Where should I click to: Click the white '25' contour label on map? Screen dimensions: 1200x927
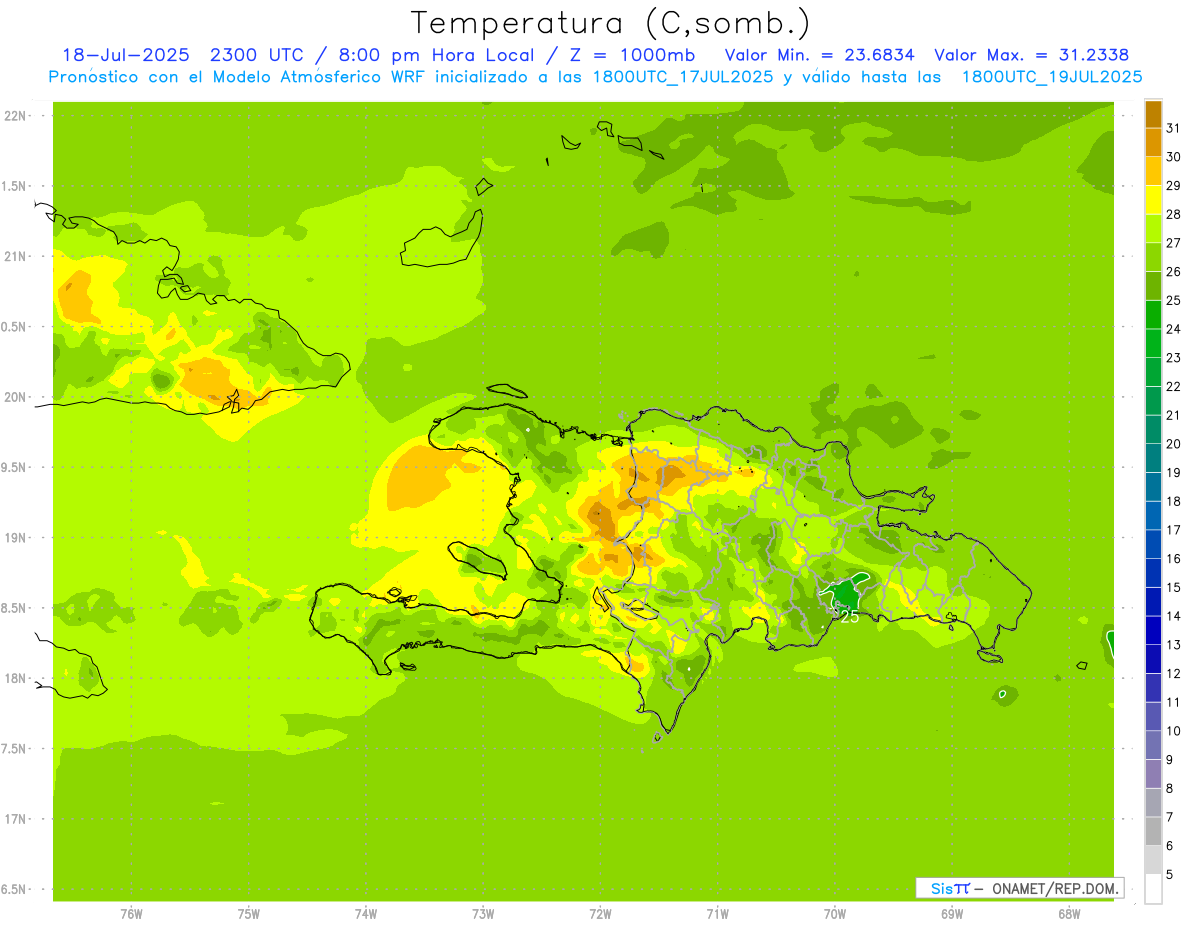pos(849,617)
